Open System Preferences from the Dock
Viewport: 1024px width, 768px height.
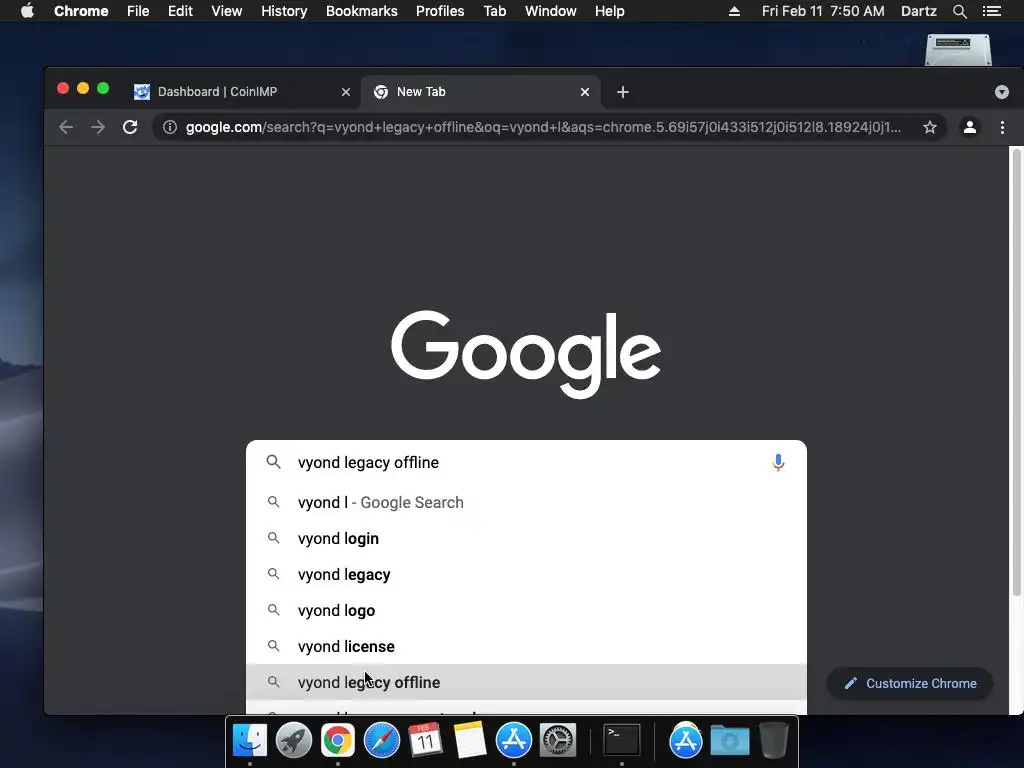558,741
